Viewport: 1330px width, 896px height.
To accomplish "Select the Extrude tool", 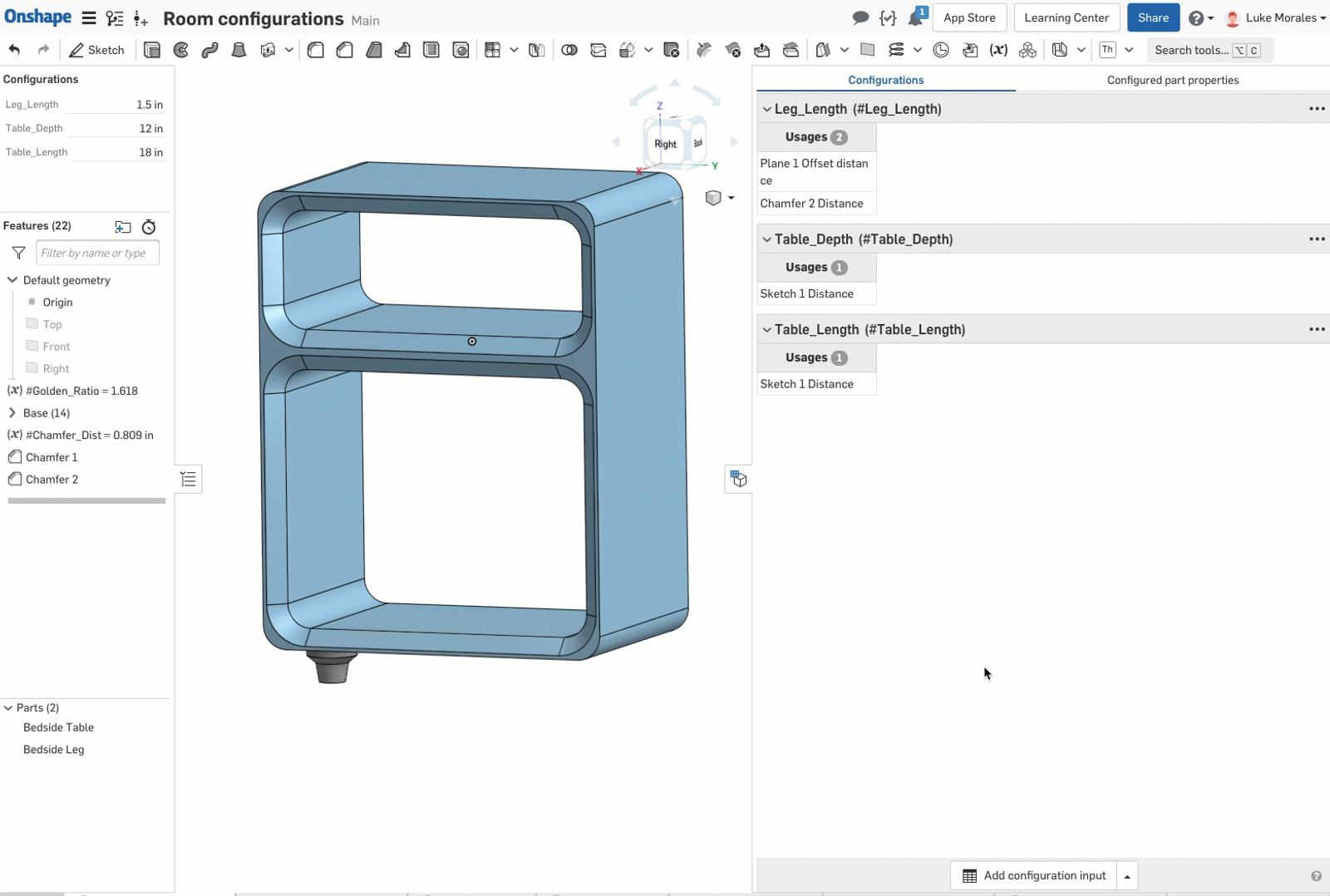I will (152, 50).
